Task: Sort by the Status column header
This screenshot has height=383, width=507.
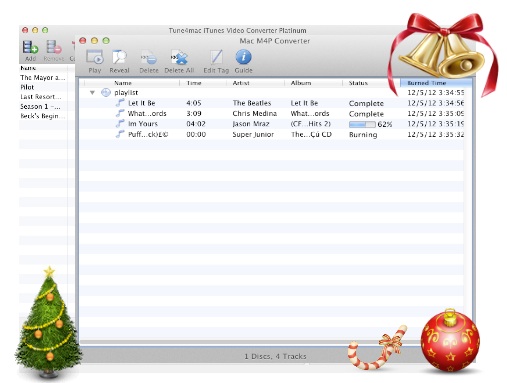Action: pyautogui.click(x=358, y=83)
